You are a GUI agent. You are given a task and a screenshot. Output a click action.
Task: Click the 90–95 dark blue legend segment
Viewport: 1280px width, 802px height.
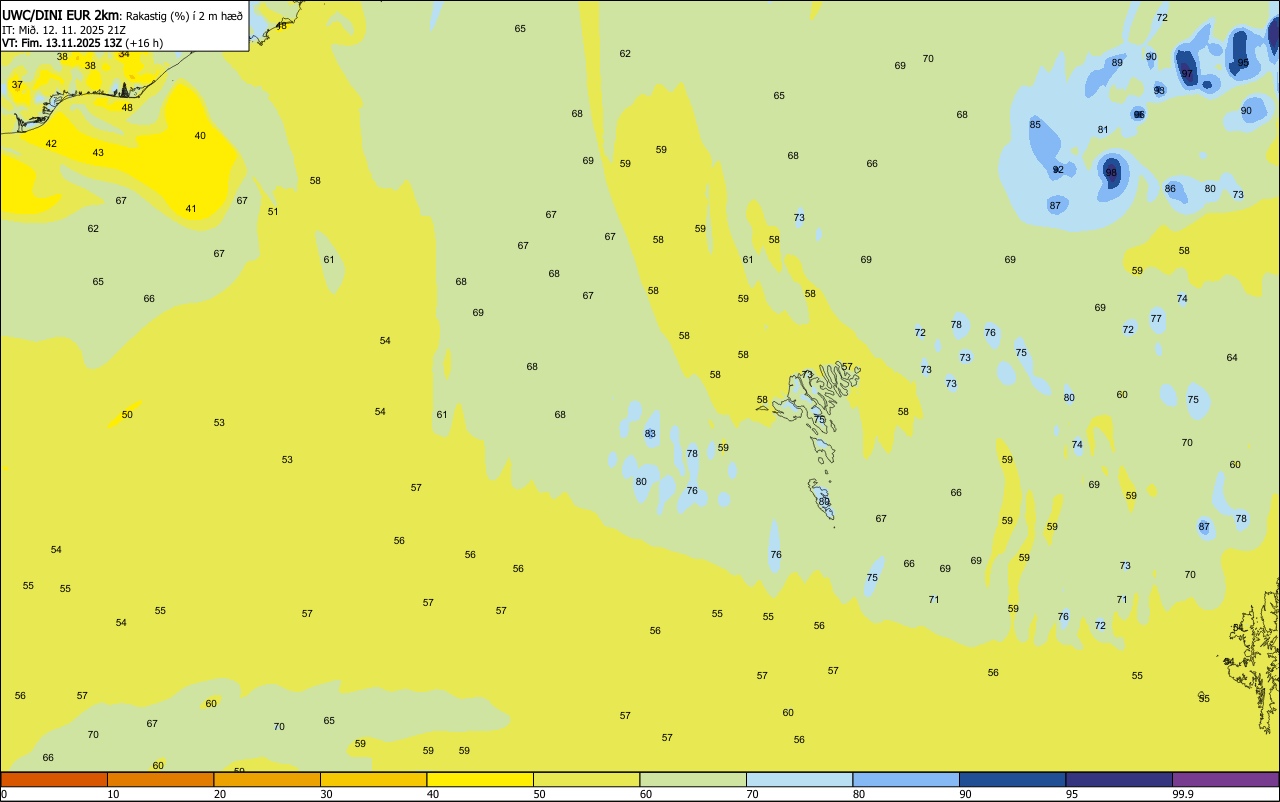(x=1012, y=779)
